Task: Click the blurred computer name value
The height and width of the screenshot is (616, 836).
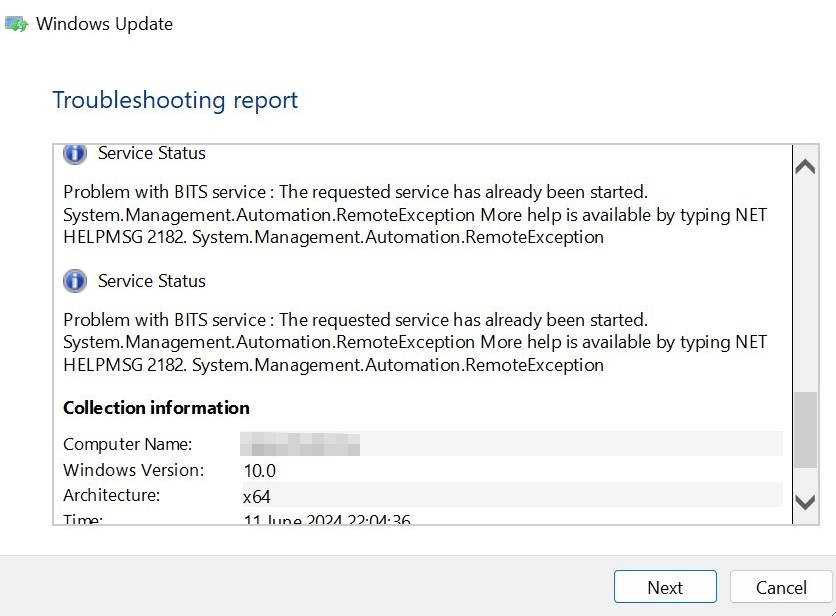Action: point(300,444)
